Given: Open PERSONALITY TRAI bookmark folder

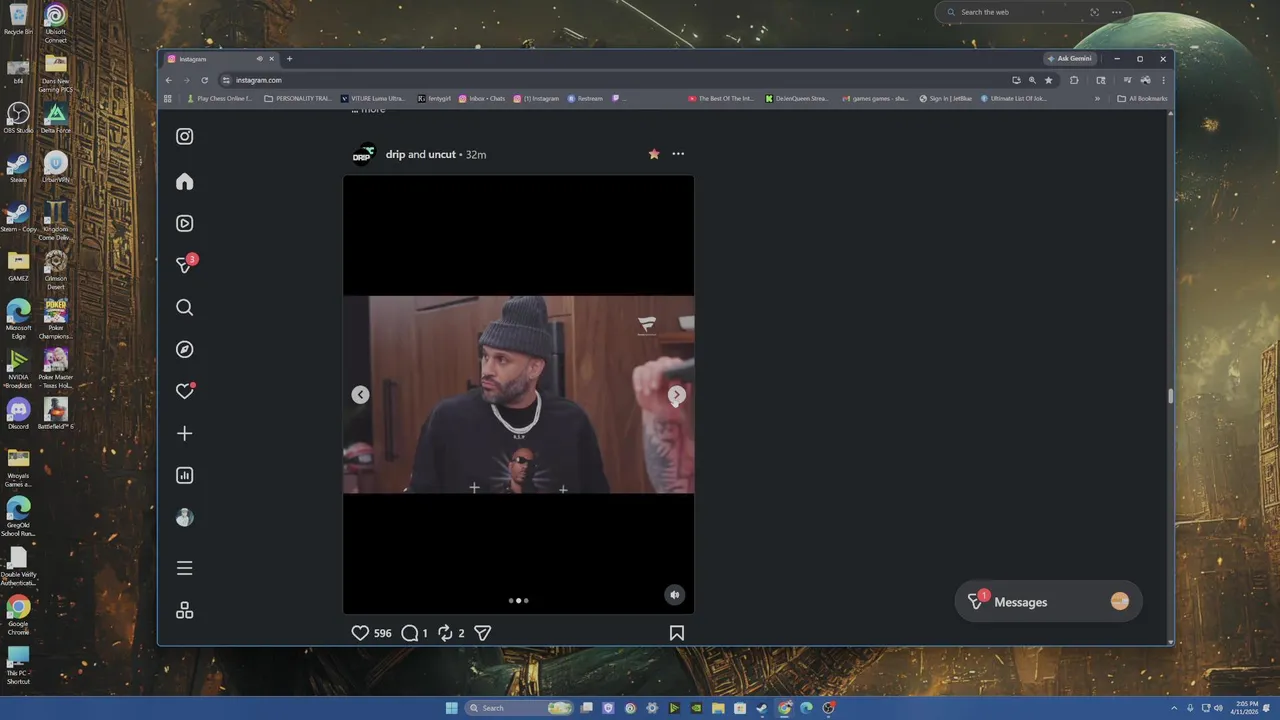Looking at the screenshot, I should click(298, 99).
